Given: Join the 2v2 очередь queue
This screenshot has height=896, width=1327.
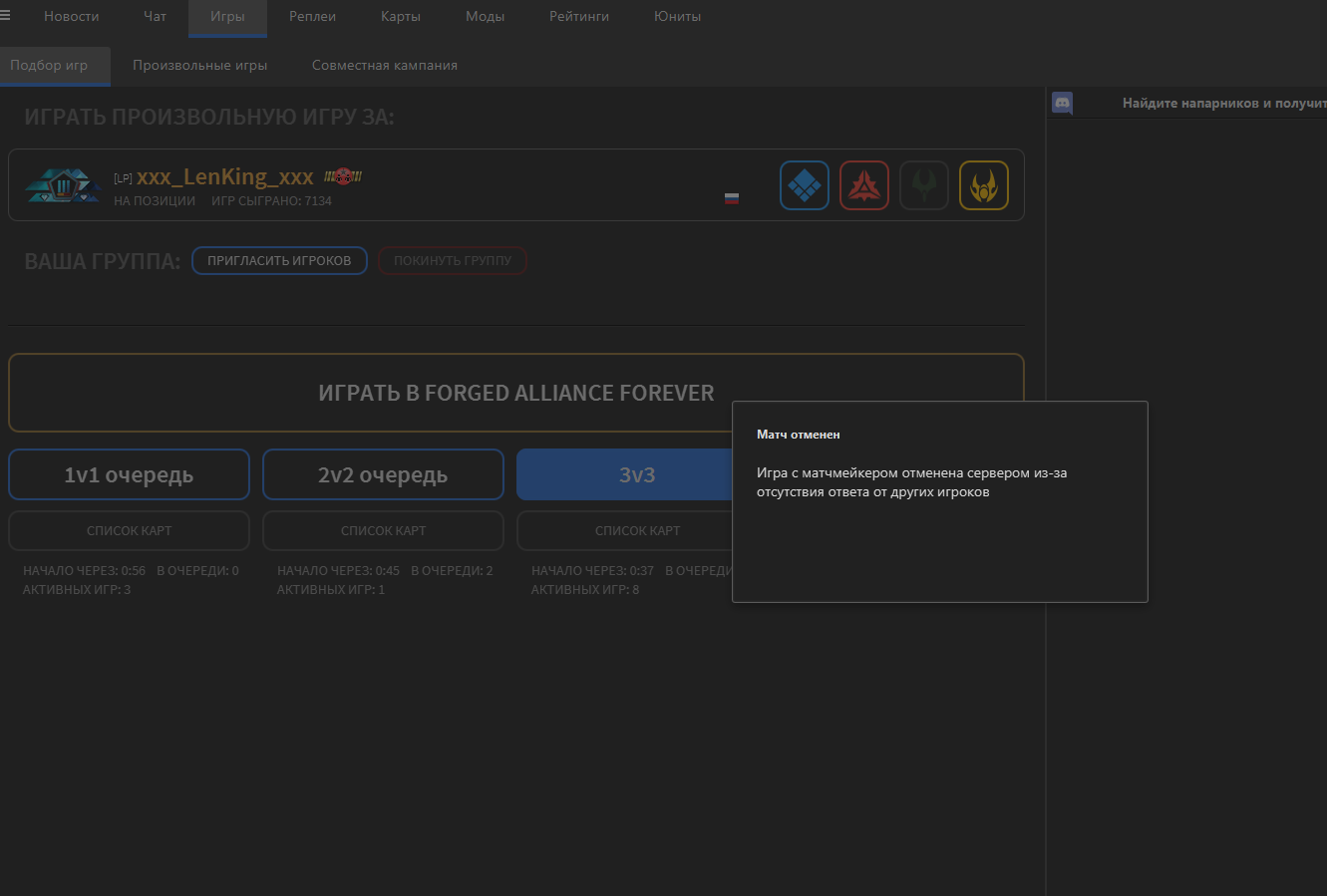Looking at the screenshot, I should 383,474.
